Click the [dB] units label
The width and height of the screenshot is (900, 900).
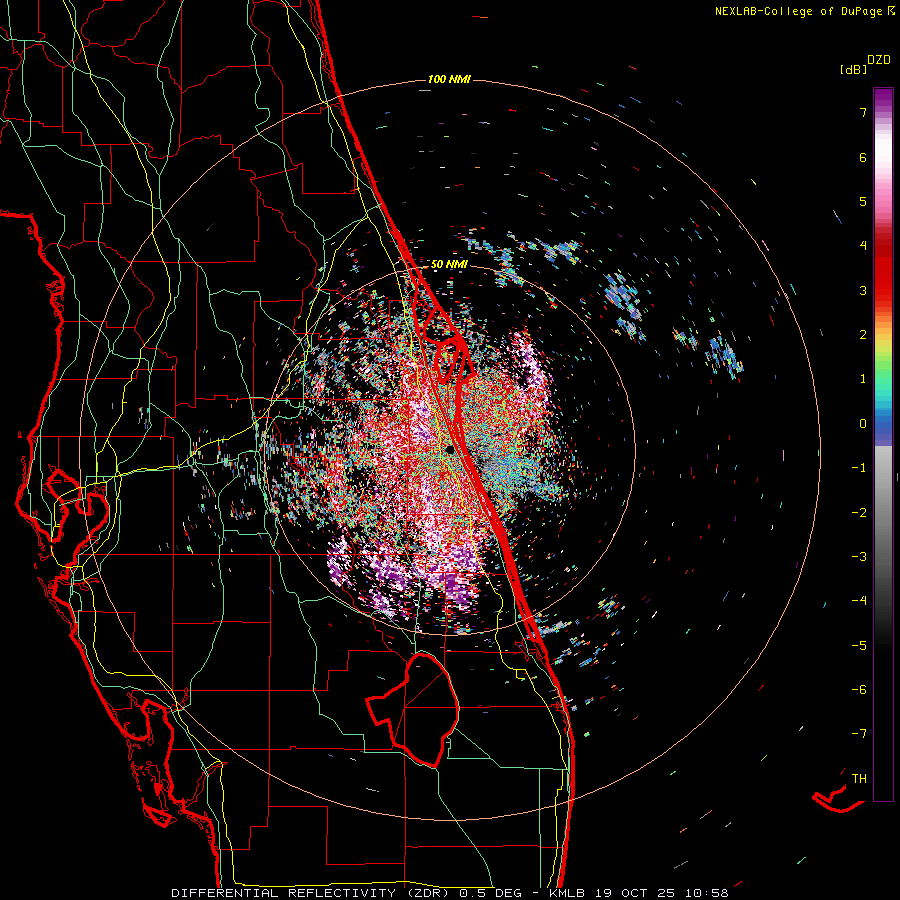tap(853, 69)
